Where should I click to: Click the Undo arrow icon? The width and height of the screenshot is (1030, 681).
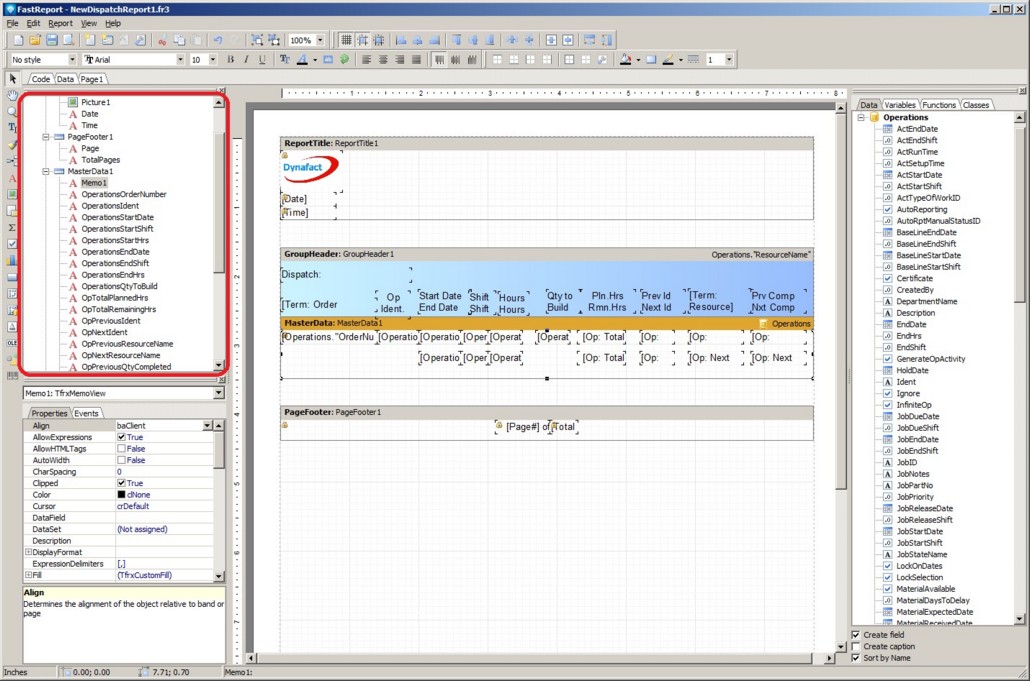pos(217,40)
